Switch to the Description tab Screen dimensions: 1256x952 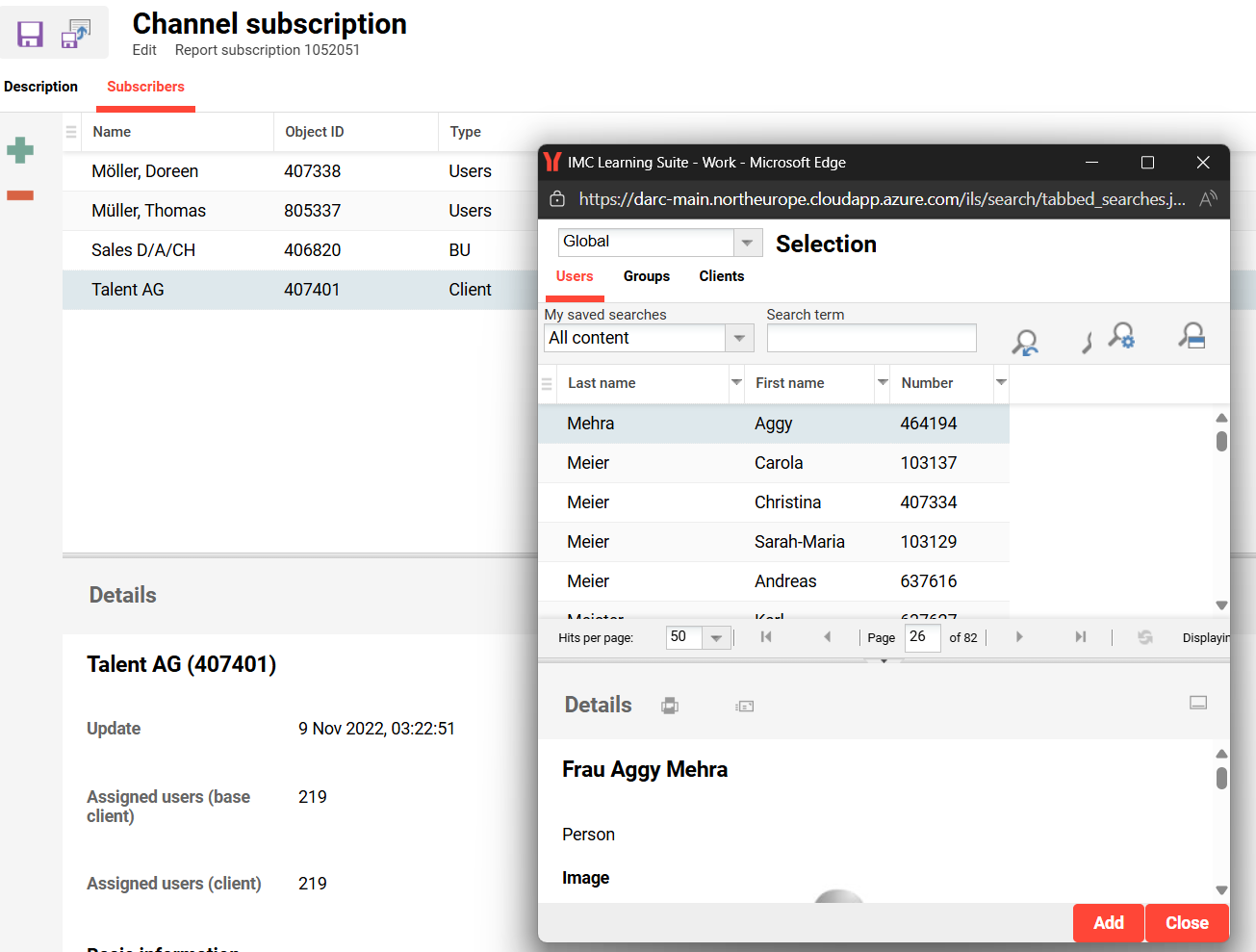pyautogui.click(x=40, y=87)
